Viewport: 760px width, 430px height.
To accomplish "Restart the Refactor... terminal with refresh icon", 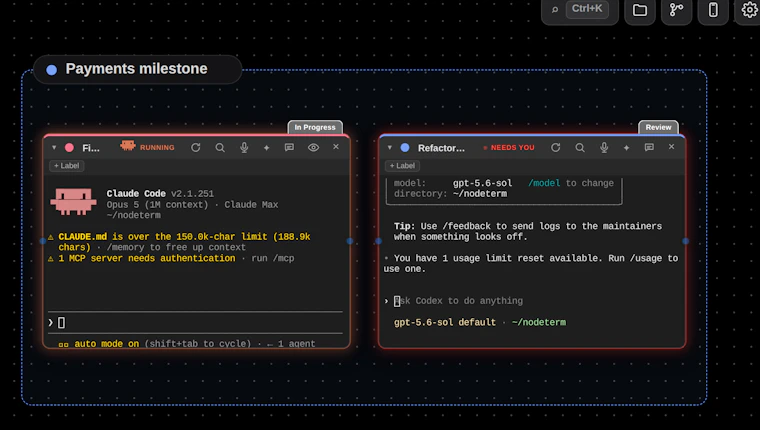I will pos(555,147).
